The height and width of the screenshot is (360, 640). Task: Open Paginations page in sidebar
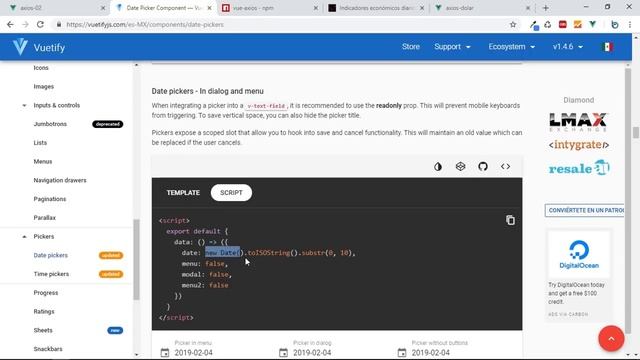pos(49,199)
